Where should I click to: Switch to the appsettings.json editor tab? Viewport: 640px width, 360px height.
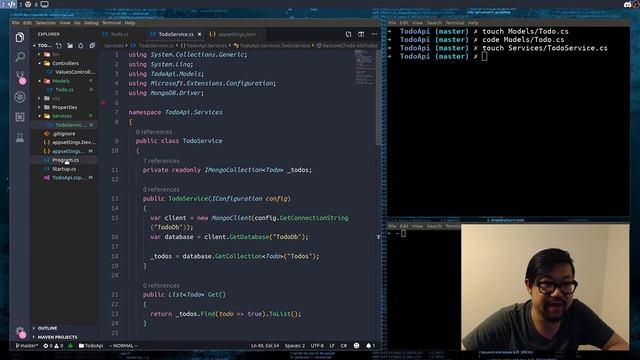click(x=237, y=34)
